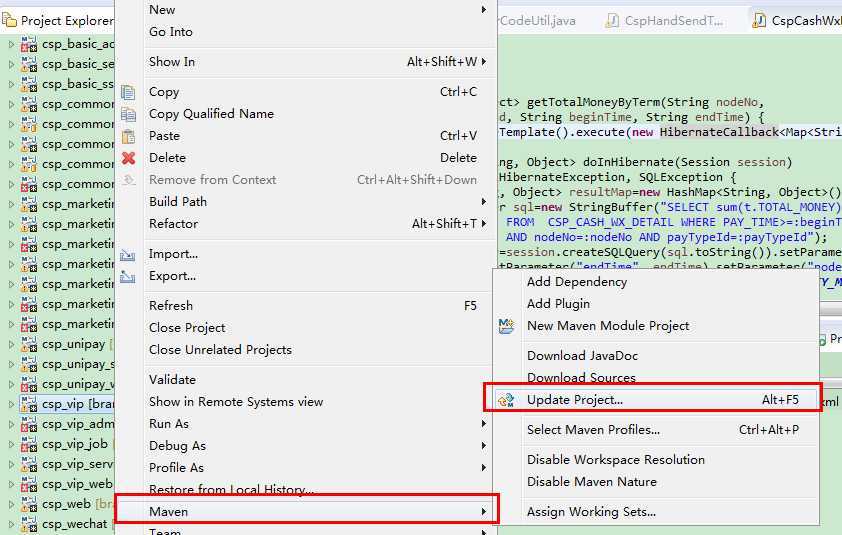The width and height of the screenshot is (842, 535).
Task: Click the csp_unipay_v project icon
Action: click(29, 384)
